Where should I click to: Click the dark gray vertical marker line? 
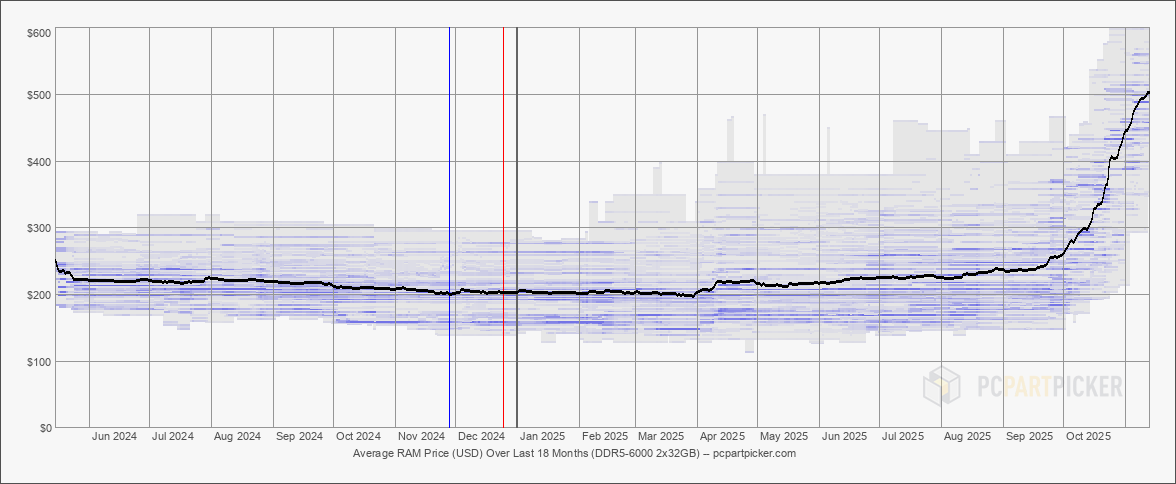click(x=517, y=227)
